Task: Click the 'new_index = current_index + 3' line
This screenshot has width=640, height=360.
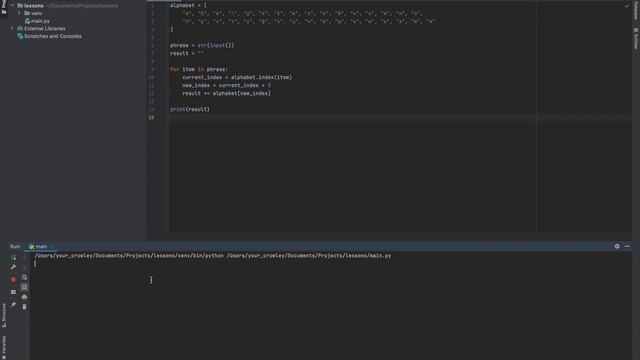Action: [227, 85]
